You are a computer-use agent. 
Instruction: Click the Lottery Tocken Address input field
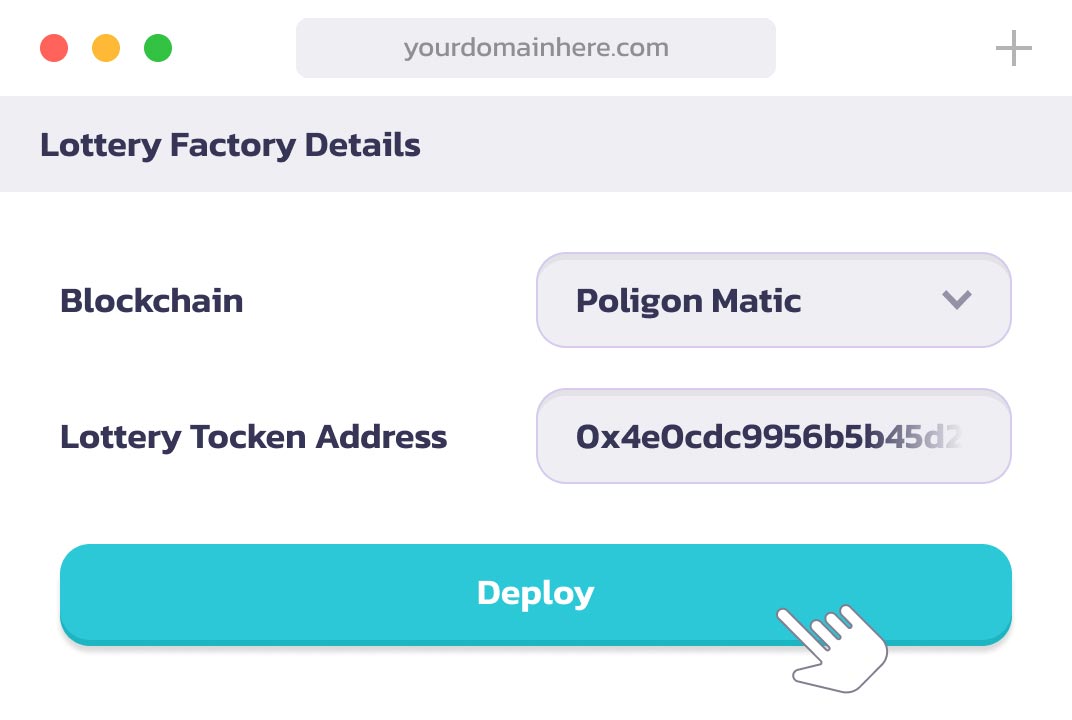(773, 436)
